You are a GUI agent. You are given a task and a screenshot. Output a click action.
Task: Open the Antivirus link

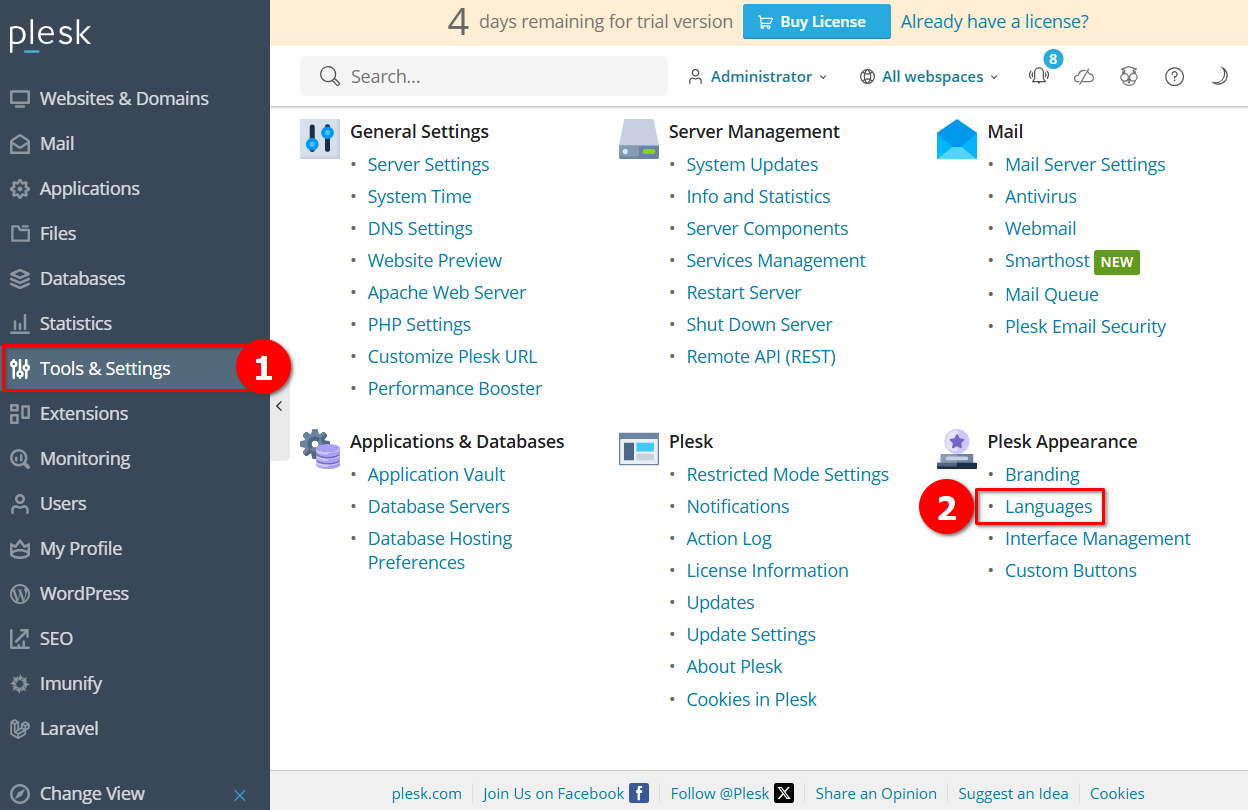1041,197
